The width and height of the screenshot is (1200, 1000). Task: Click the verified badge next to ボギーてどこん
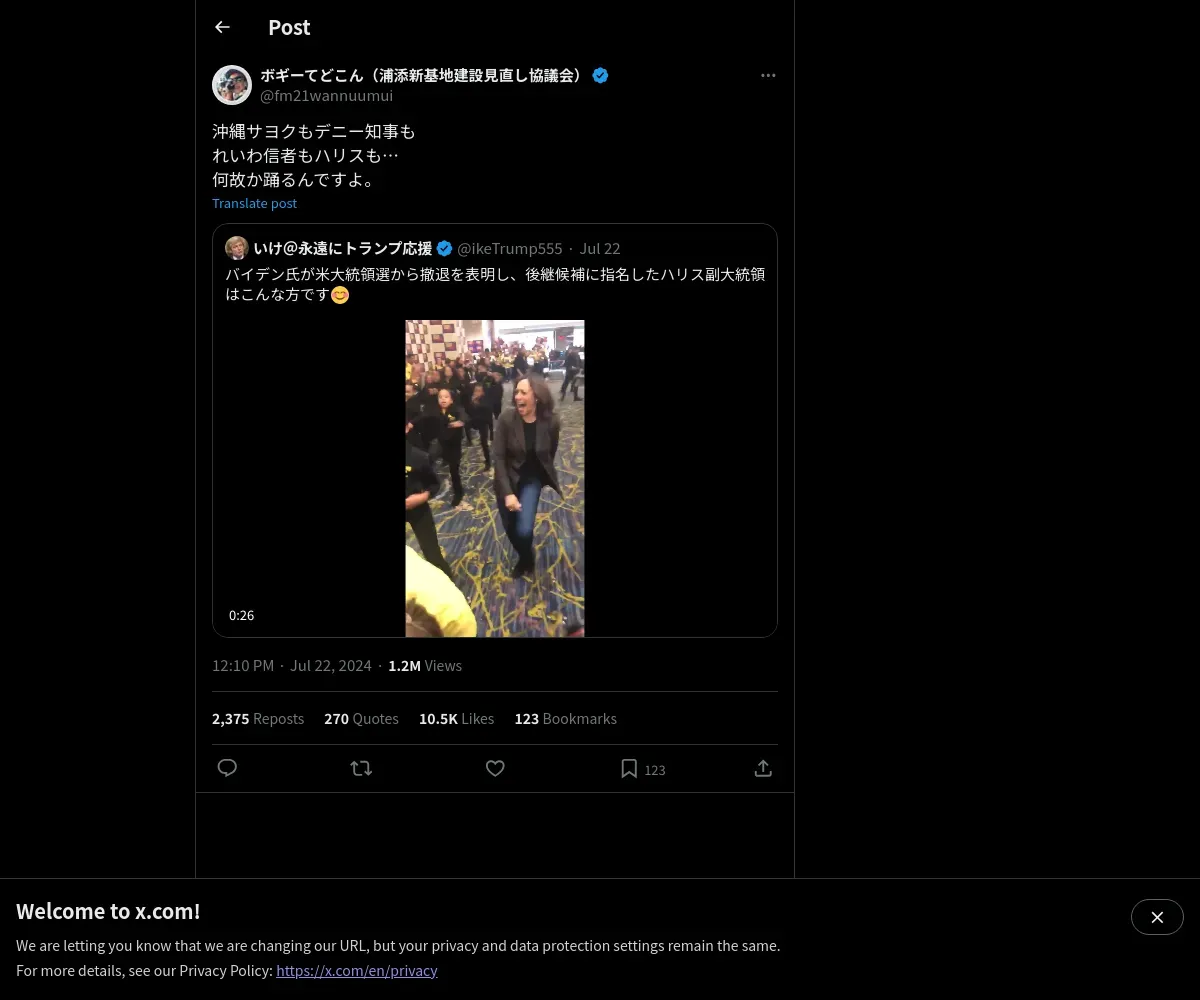click(600, 75)
